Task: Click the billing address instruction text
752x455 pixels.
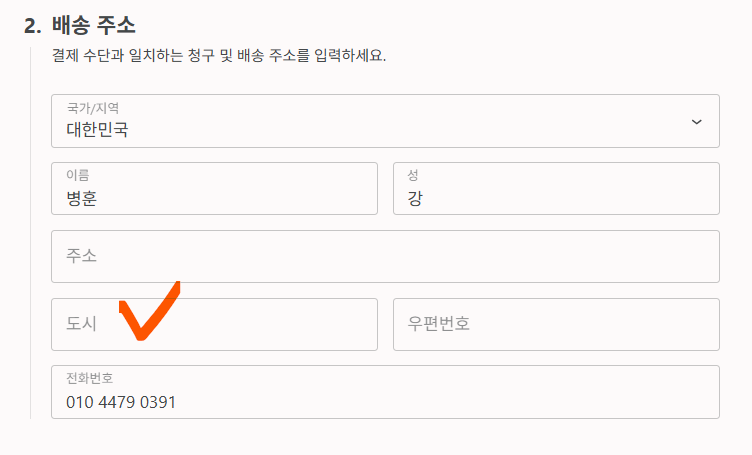Action: [x=219, y=55]
